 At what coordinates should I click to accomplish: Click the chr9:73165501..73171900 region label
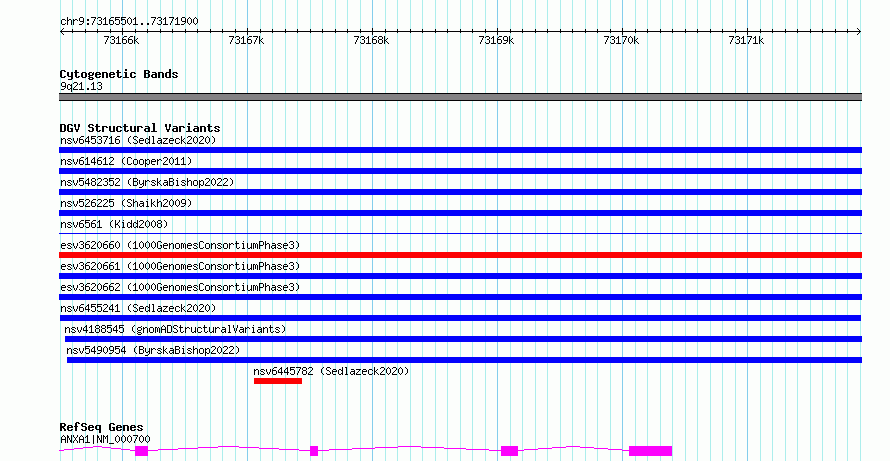129,21
